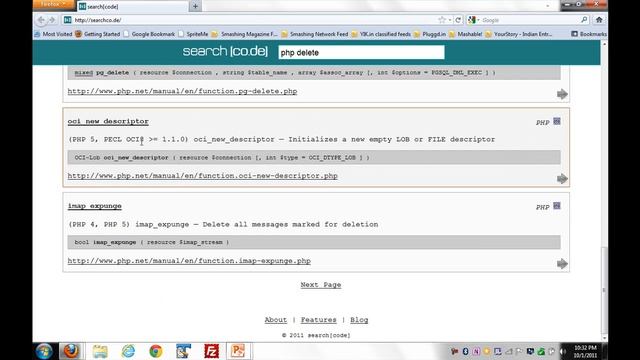Open Firefox from the taskbar
This screenshot has height=360, width=640.
point(71,351)
